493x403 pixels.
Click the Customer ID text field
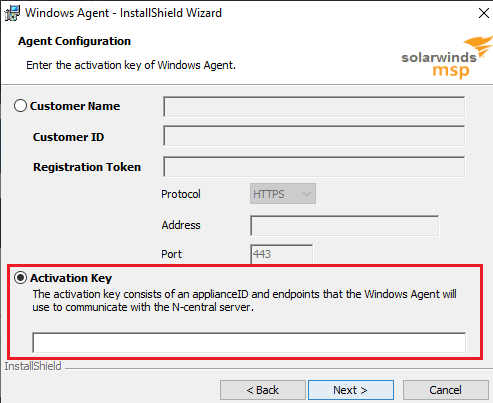tap(314, 136)
